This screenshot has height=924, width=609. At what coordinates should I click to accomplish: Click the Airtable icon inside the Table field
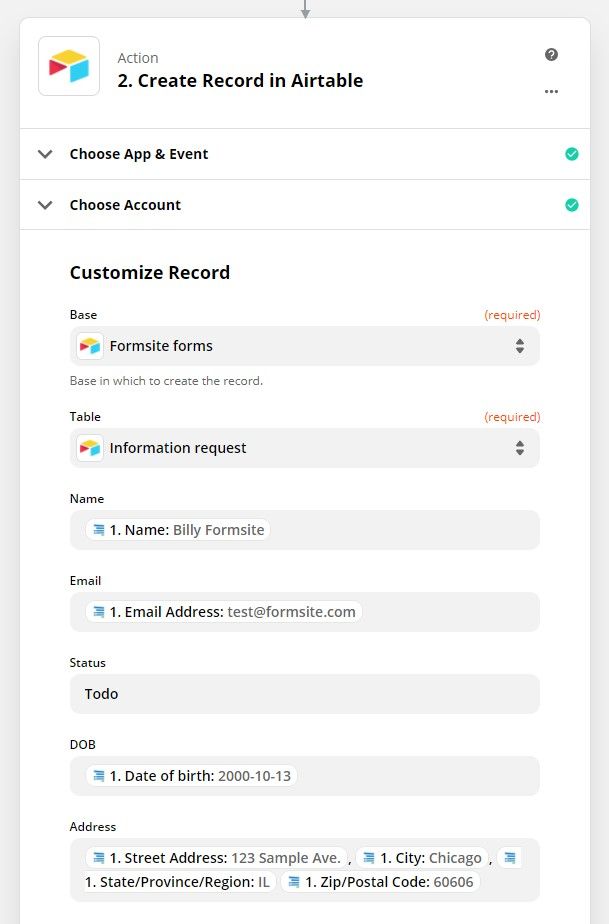[89, 448]
